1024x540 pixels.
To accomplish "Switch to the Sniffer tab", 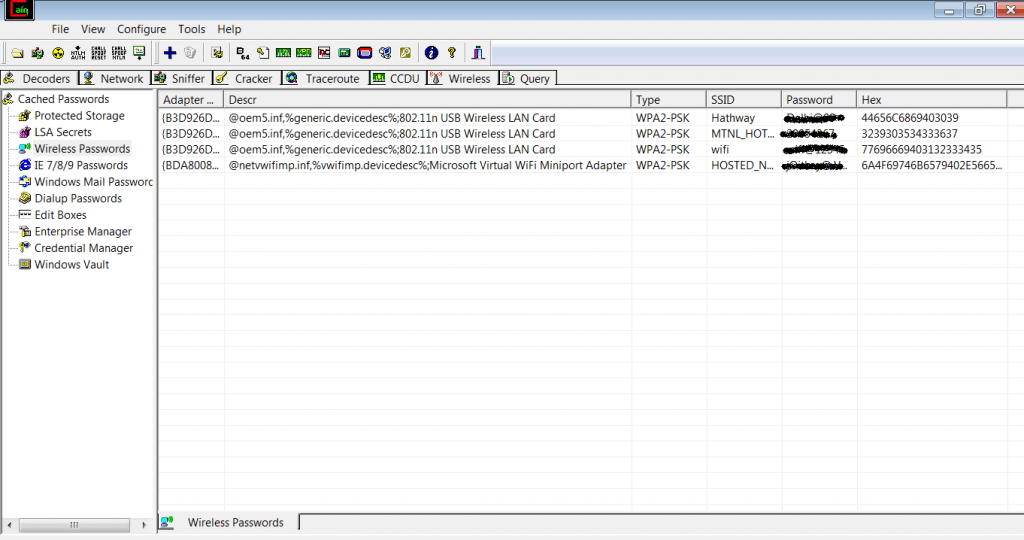I will coord(182,78).
